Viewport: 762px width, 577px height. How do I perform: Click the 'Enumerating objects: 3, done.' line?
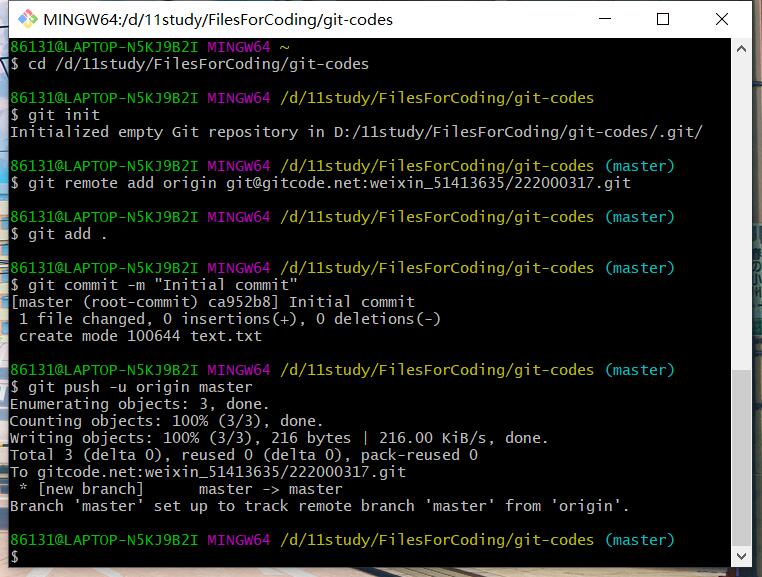(139, 404)
